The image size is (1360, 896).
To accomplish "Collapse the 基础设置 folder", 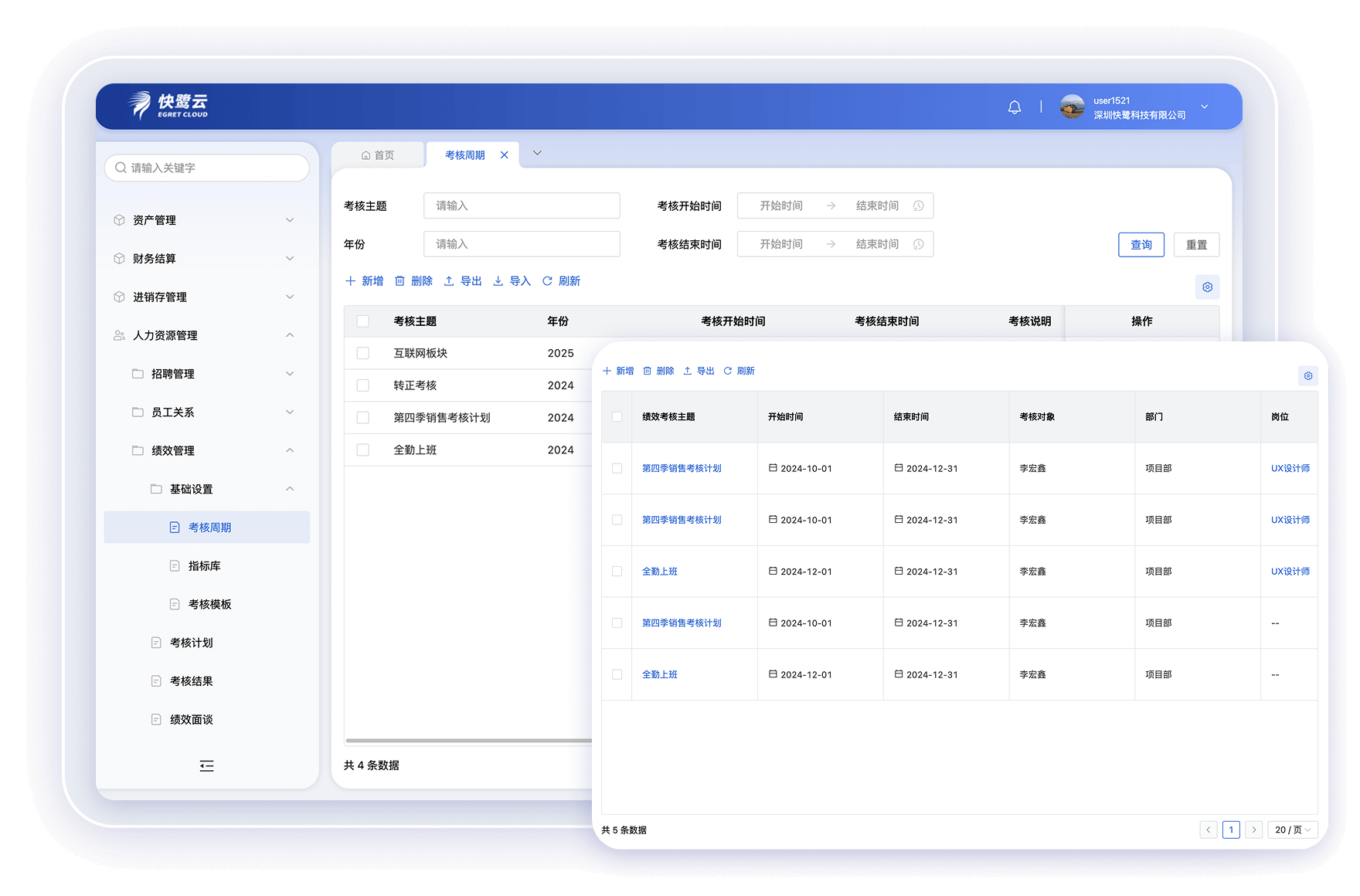I will point(206,489).
